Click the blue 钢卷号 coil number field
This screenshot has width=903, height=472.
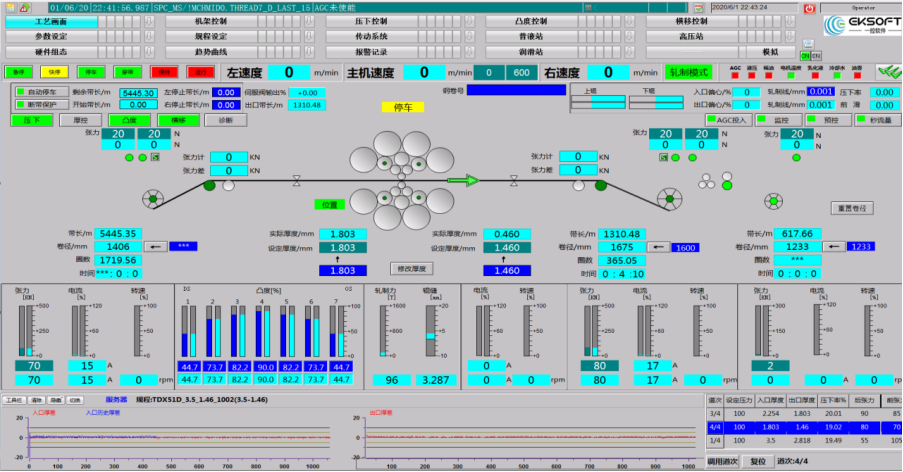click(x=516, y=90)
